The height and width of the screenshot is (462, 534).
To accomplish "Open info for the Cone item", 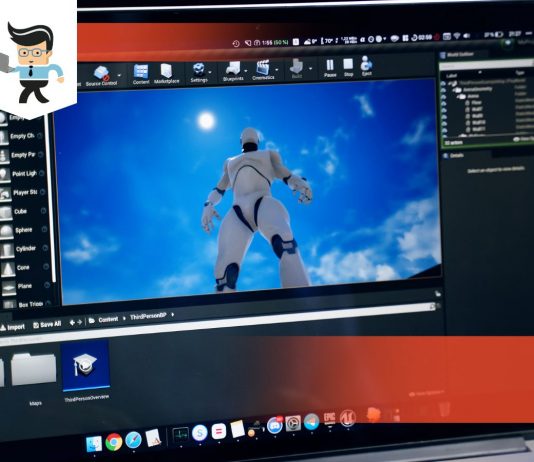I will coord(46,267).
